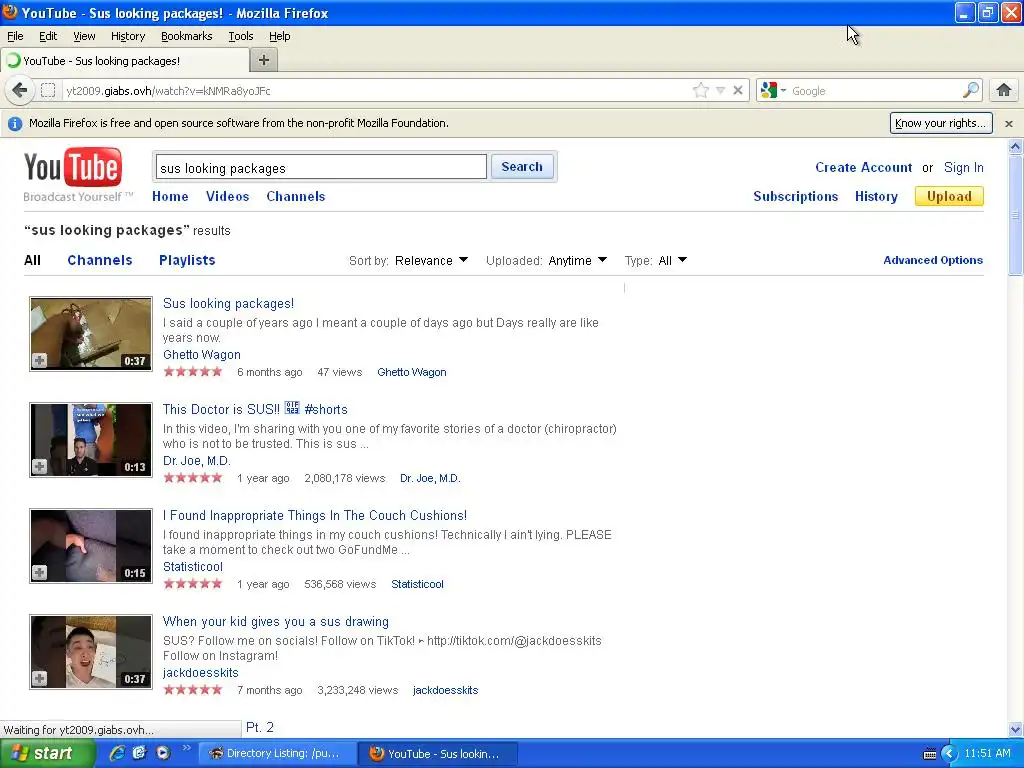Open the History menu in the menu bar

pos(127,36)
